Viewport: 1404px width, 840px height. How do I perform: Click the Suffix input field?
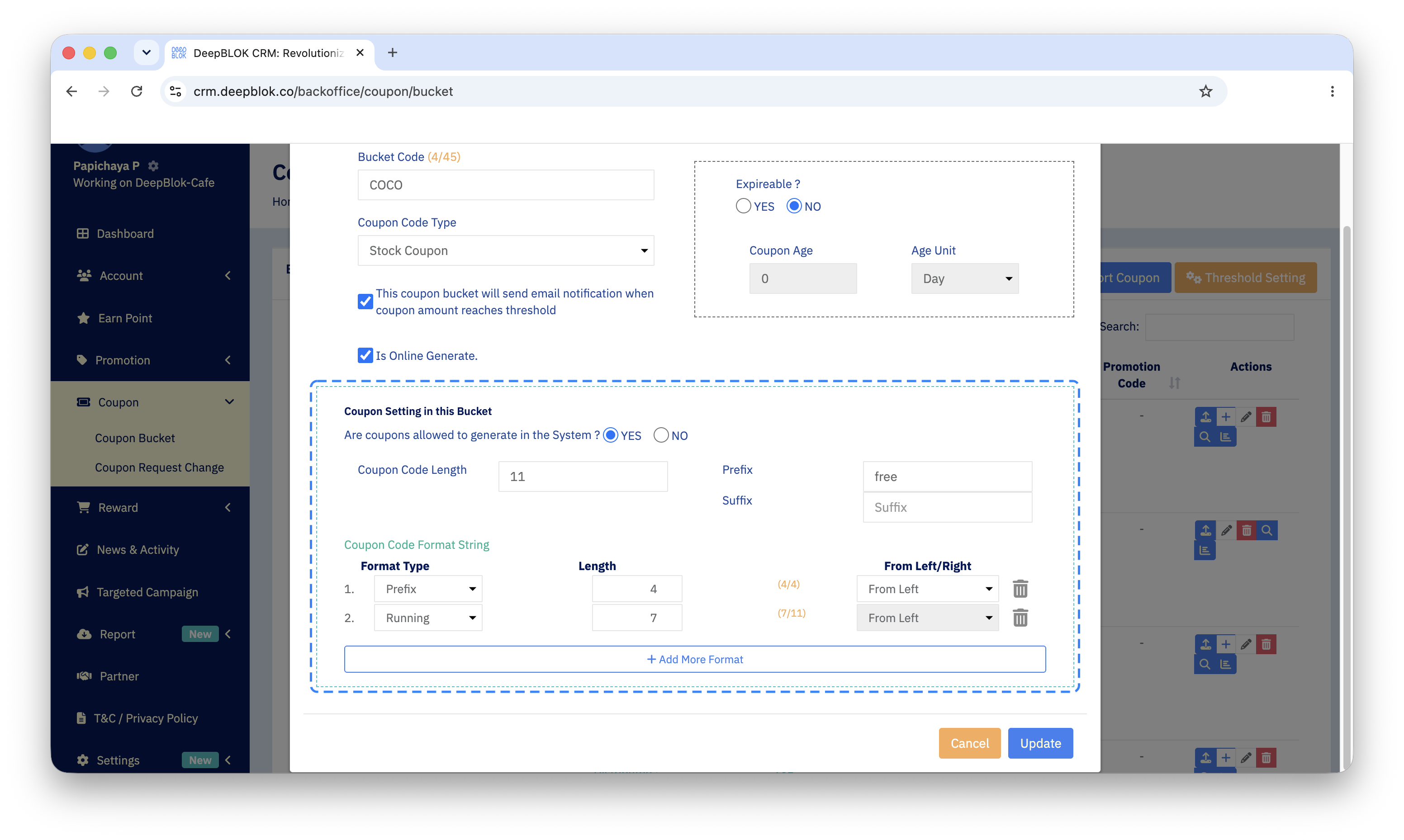pyautogui.click(x=947, y=507)
